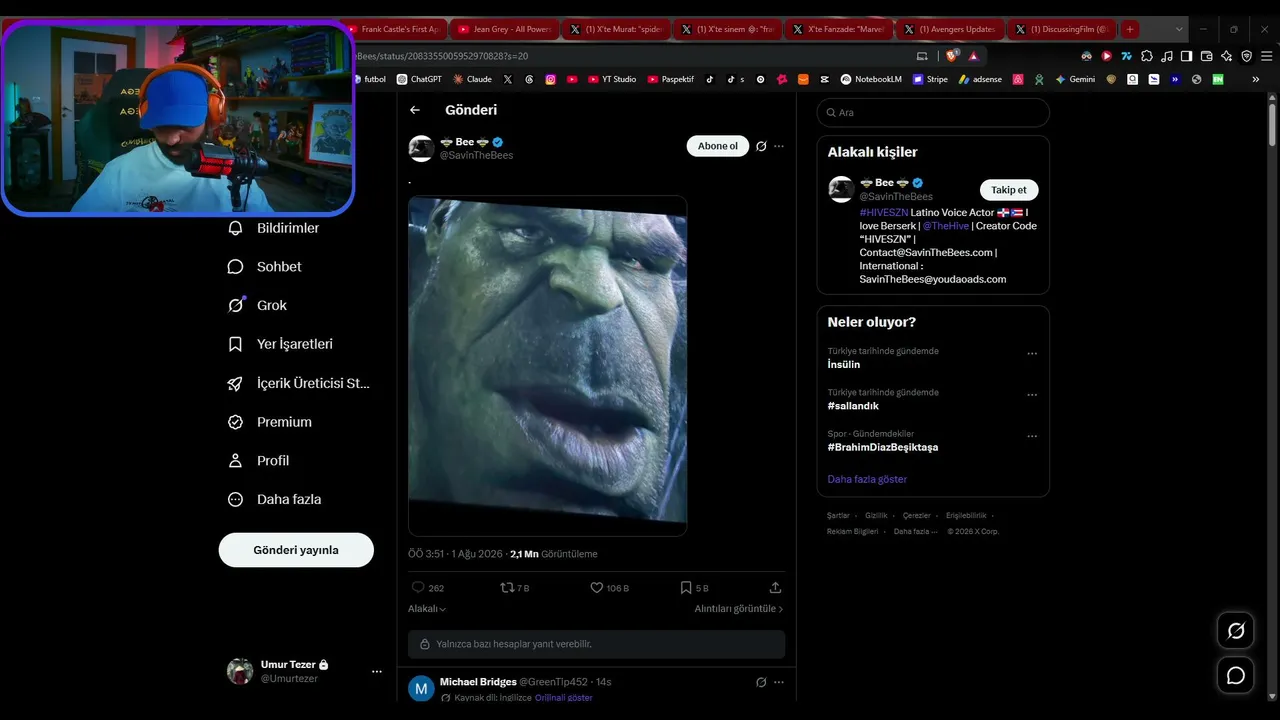
Task: Click Daha fazla göster under trends
Action: 867,479
